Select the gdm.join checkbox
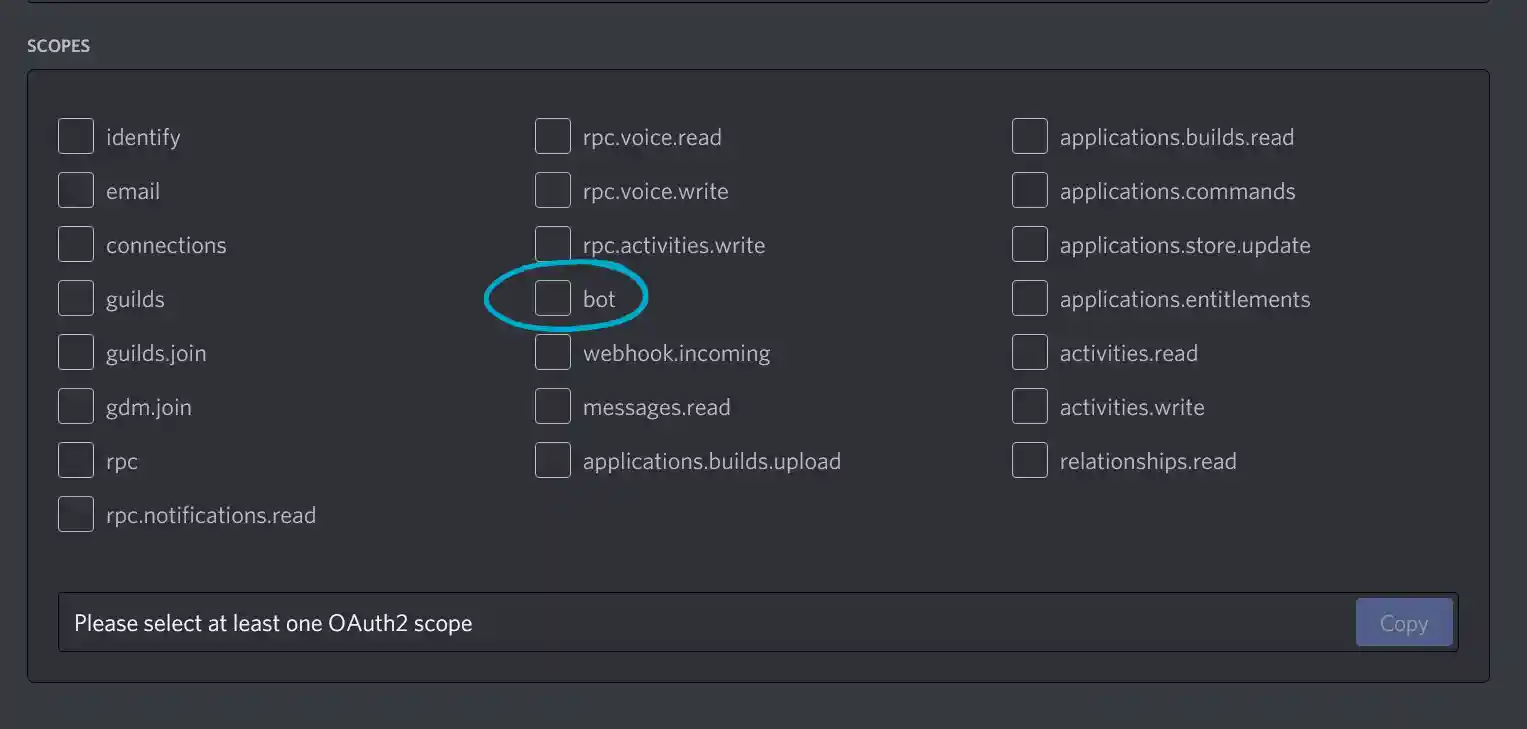Viewport: 1527px width, 729px height. 75,406
